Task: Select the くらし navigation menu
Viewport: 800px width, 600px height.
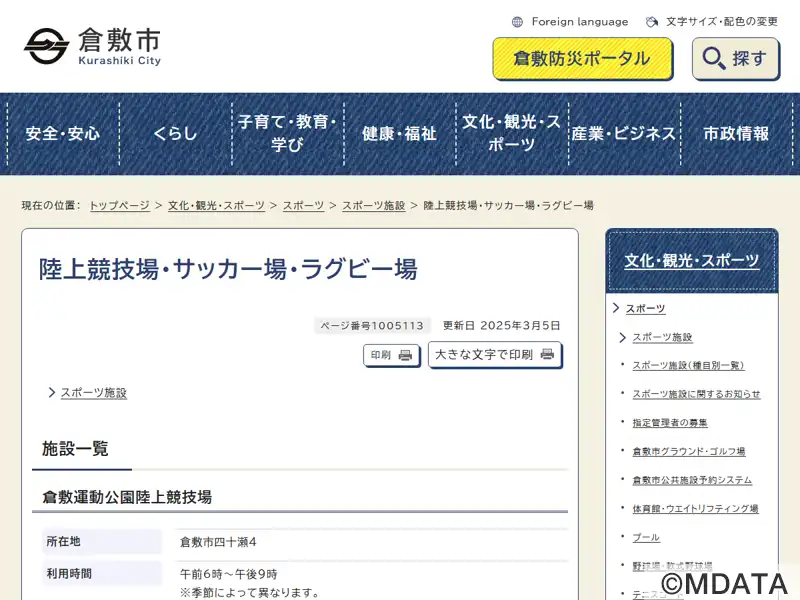Action: 175,133
